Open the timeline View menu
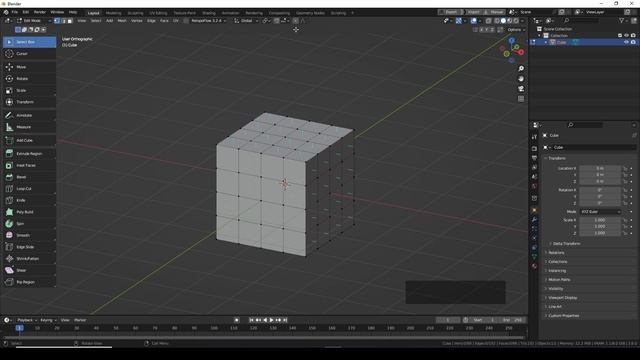This screenshot has height=360, width=640. click(x=65, y=320)
